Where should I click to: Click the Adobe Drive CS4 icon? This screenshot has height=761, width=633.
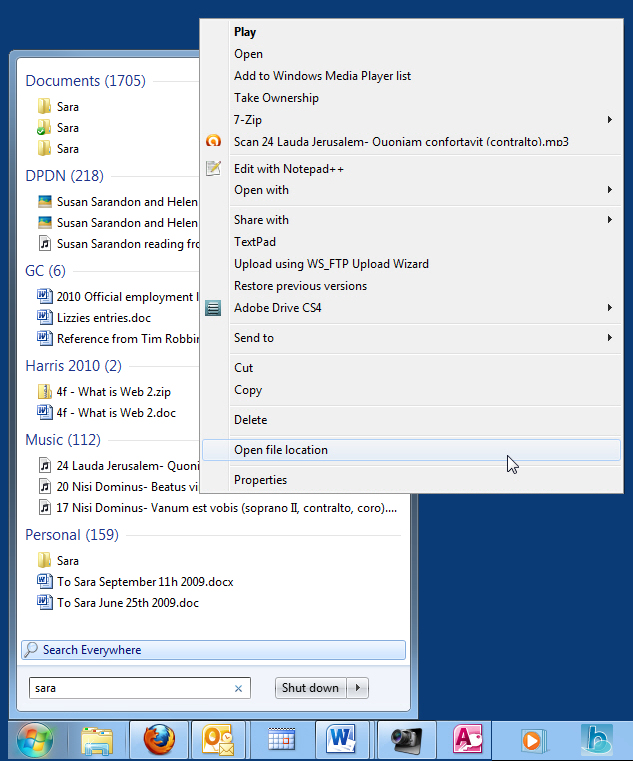[213, 308]
